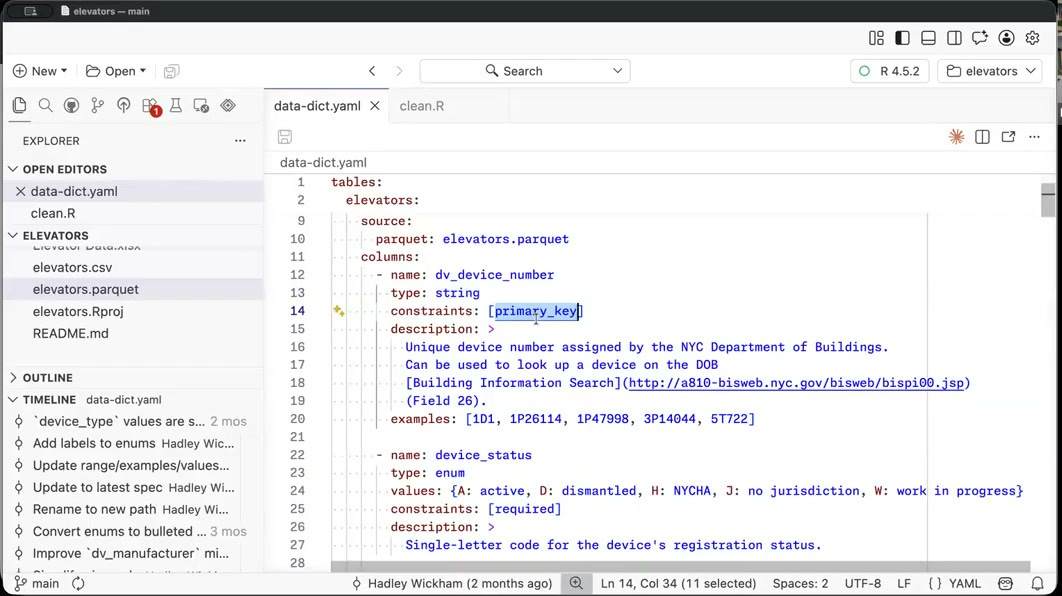The image size is (1062, 596).
Task: Toggle the bottom Panel visibility
Action: click(928, 38)
